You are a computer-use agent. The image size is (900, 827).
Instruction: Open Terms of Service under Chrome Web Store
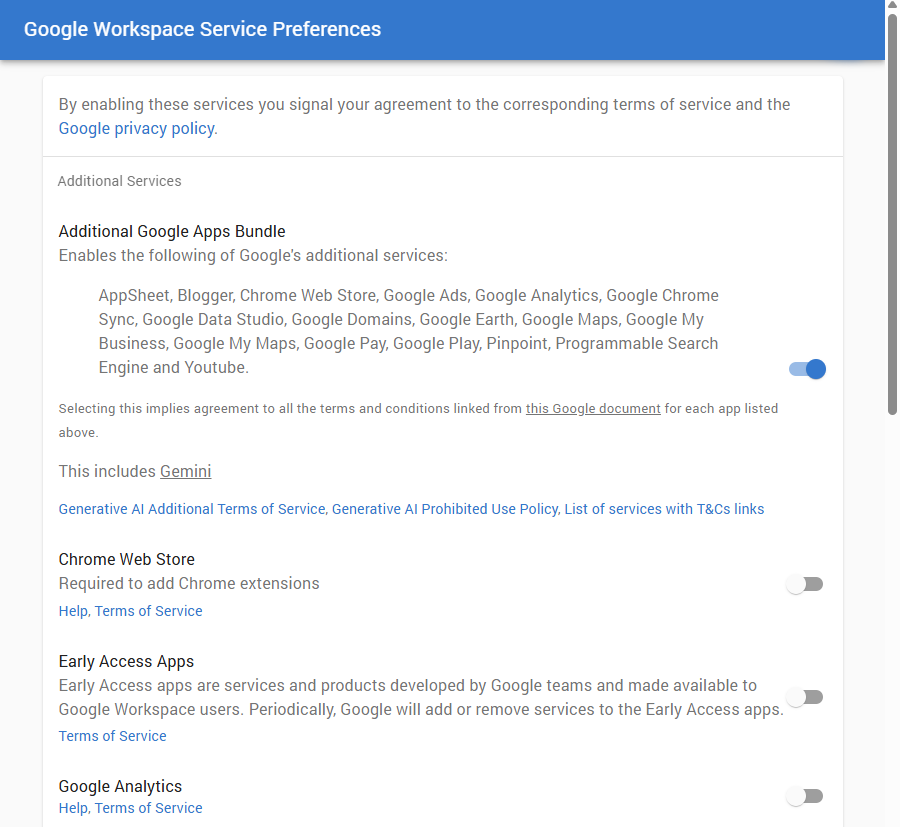pyautogui.click(x=149, y=611)
